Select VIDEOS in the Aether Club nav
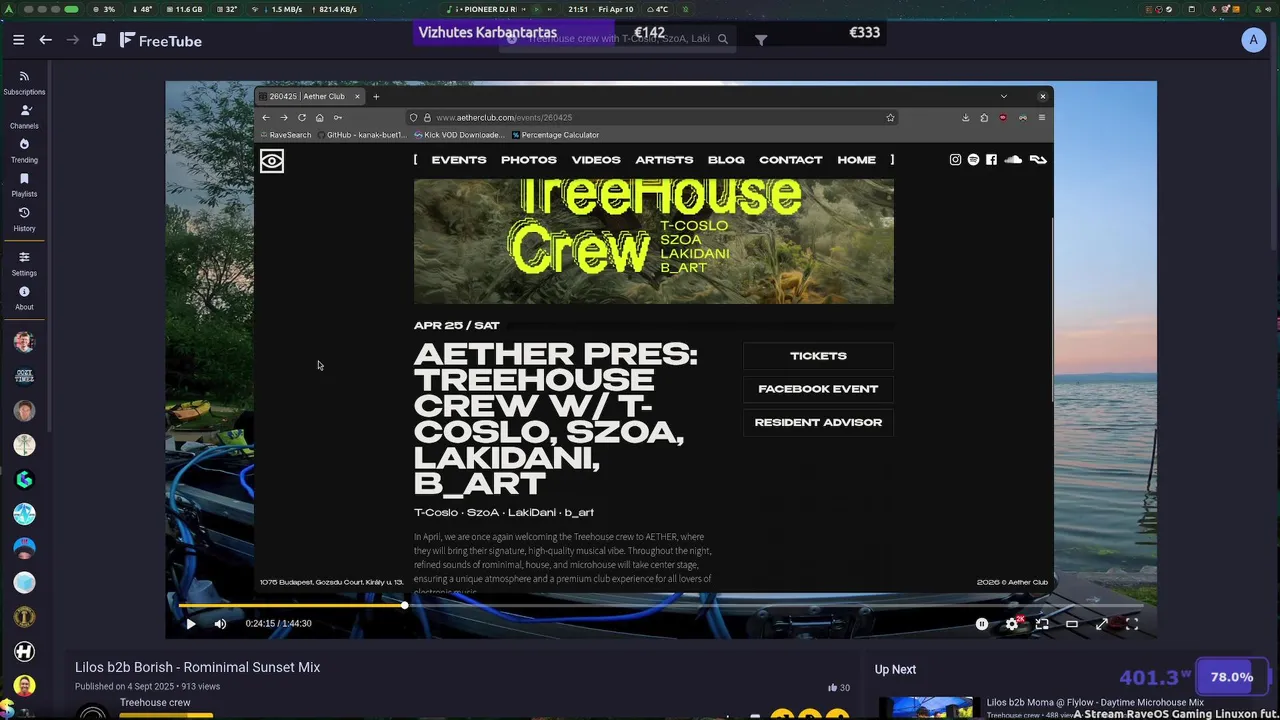This screenshot has height=720, width=1280. point(596,160)
